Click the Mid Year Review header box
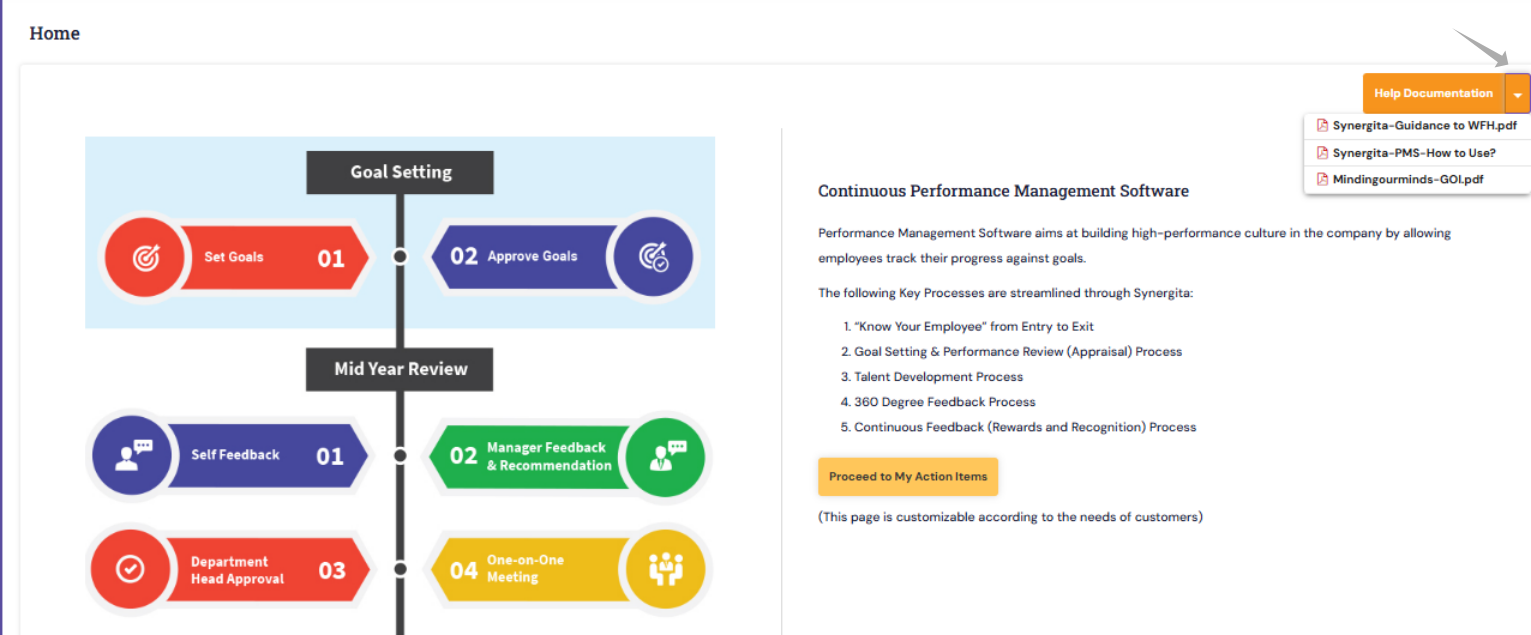The width and height of the screenshot is (1531, 635). click(400, 369)
